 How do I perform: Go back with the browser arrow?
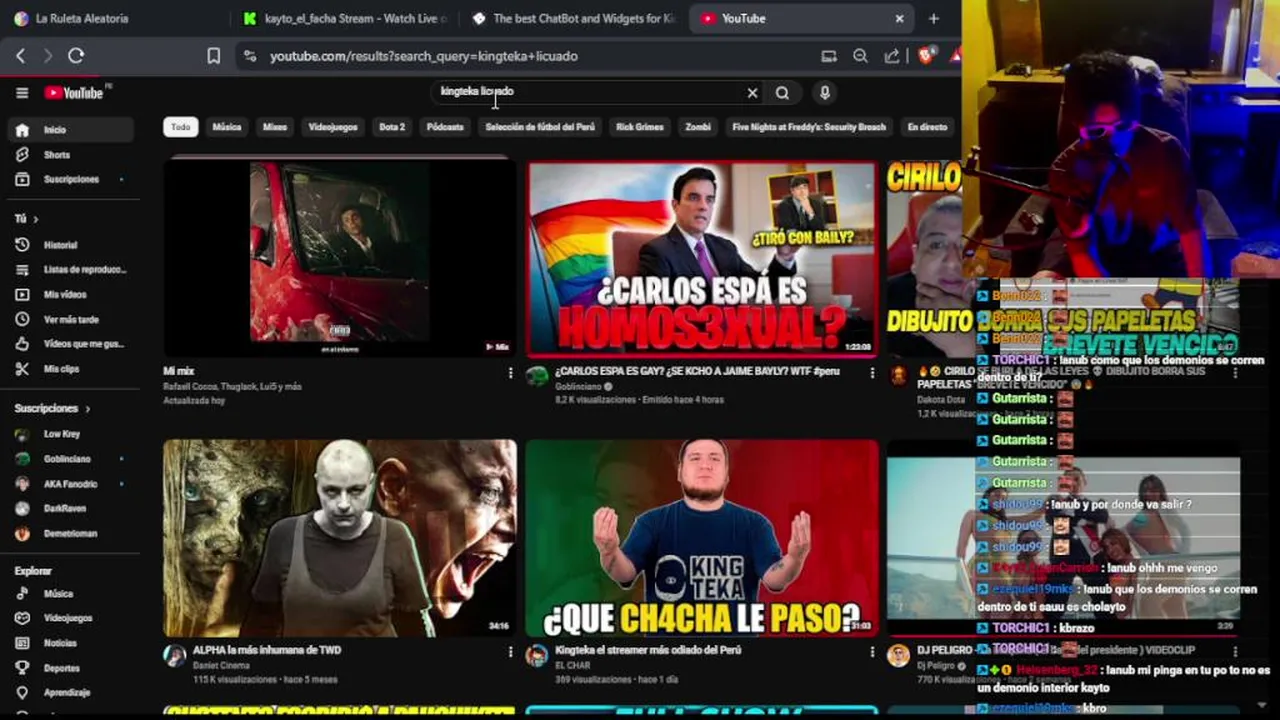20,56
